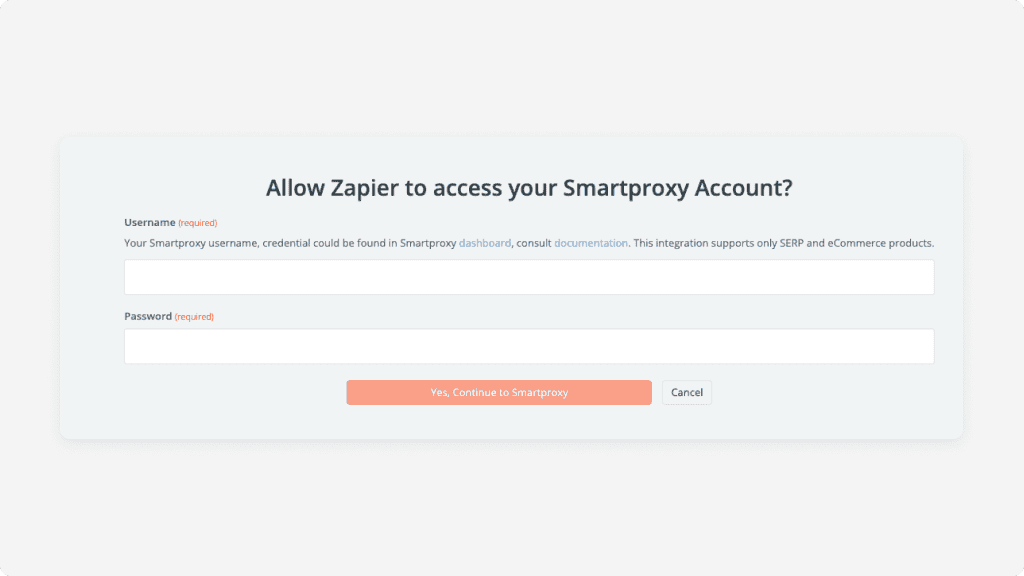Image resolution: width=1024 pixels, height=576 pixels.
Task: Click the word consult in the description
Action: (534, 243)
